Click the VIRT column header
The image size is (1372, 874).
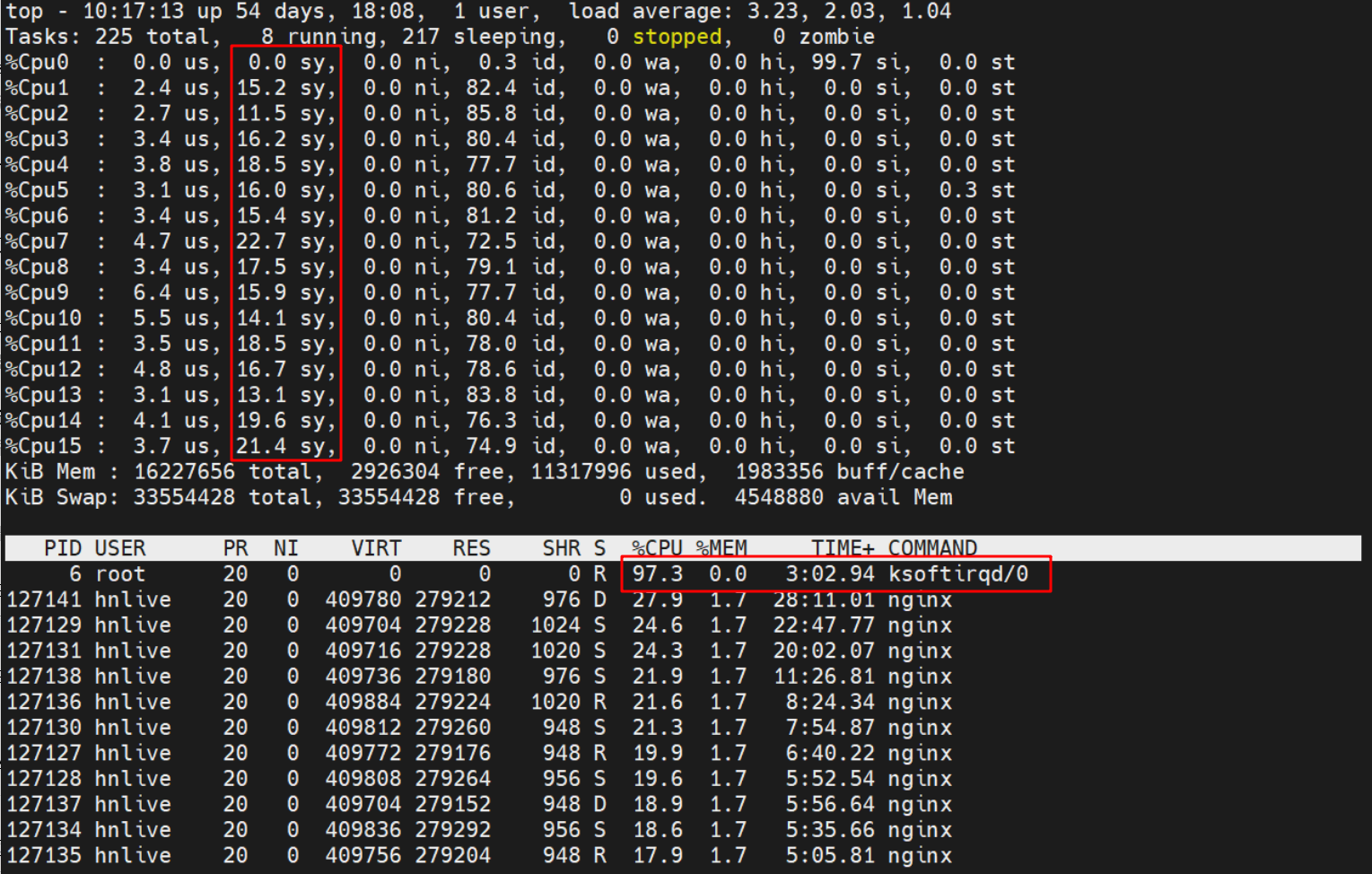[x=376, y=548]
